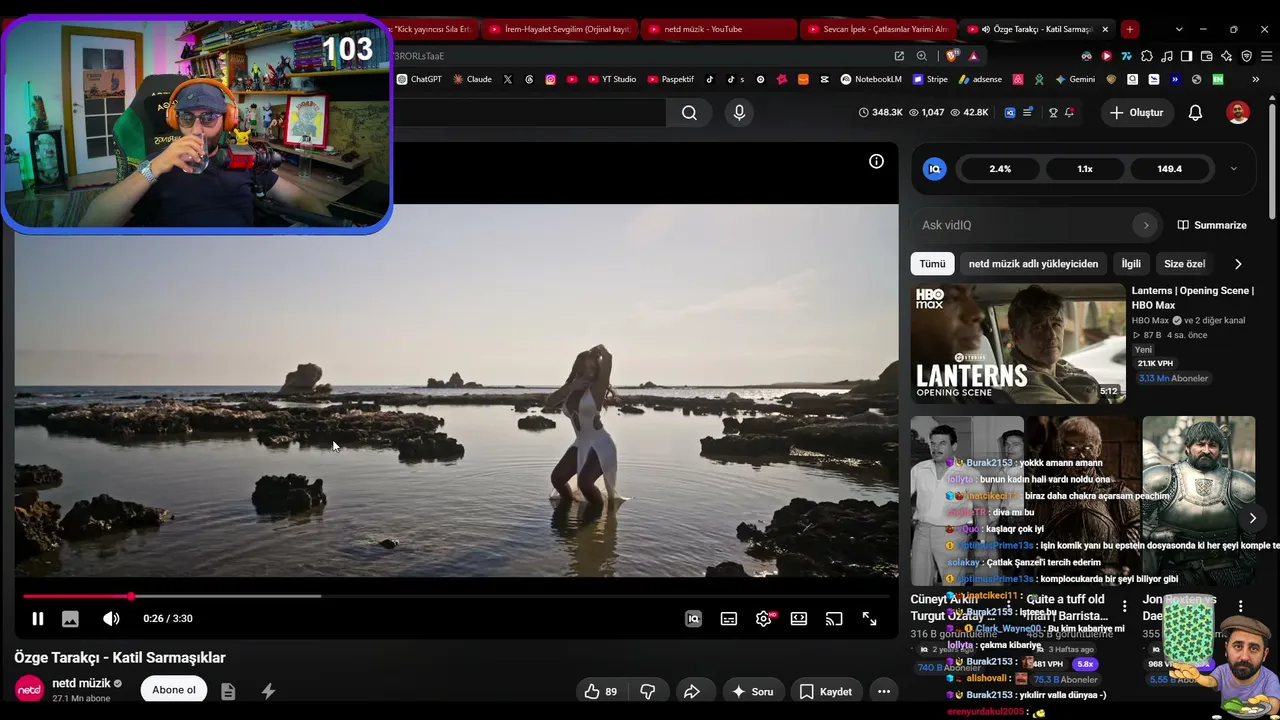Open the browser extensions puzzle icon

(1147, 56)
